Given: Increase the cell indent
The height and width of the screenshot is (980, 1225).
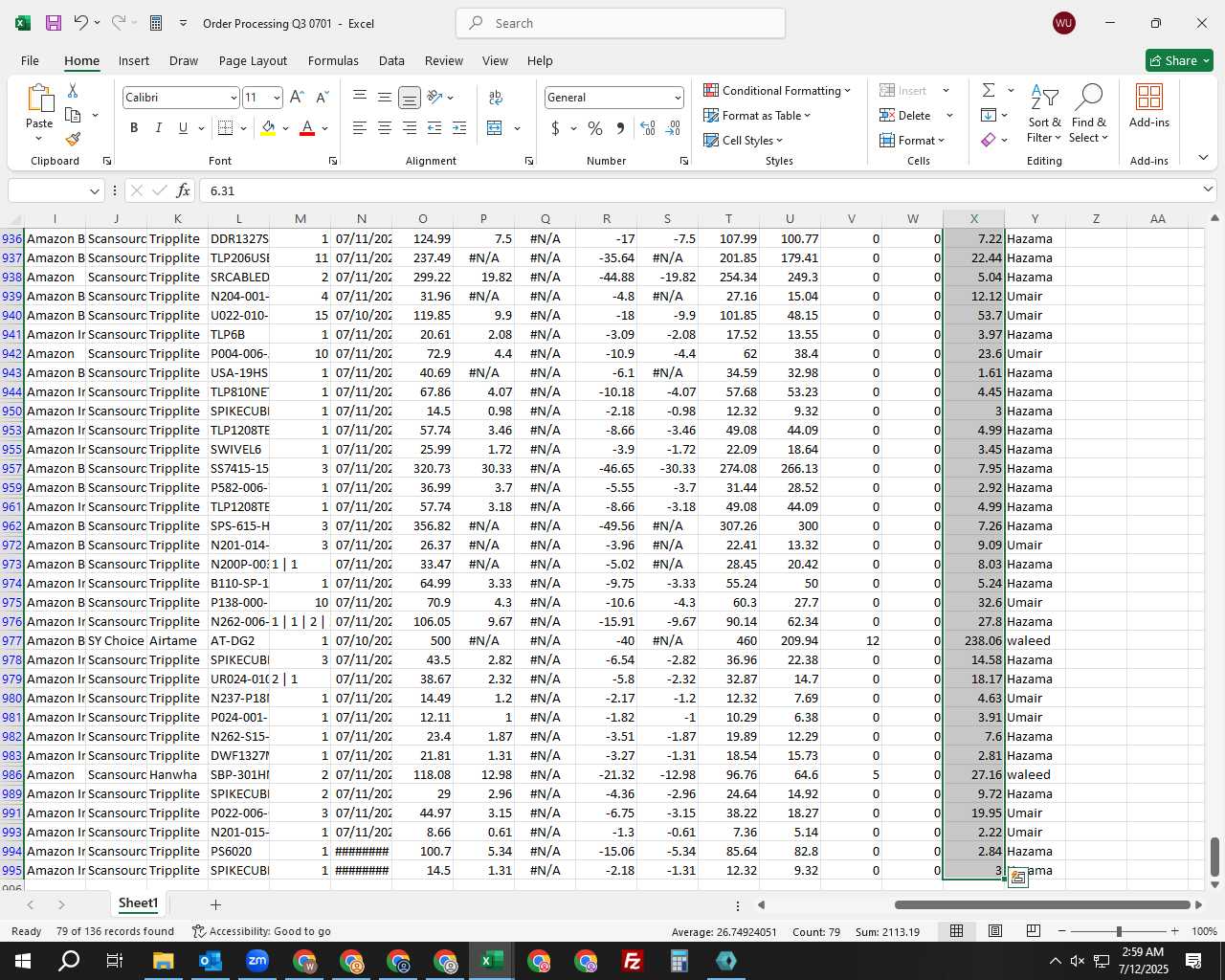Looking at the screenshot, I should coord(458,128).
